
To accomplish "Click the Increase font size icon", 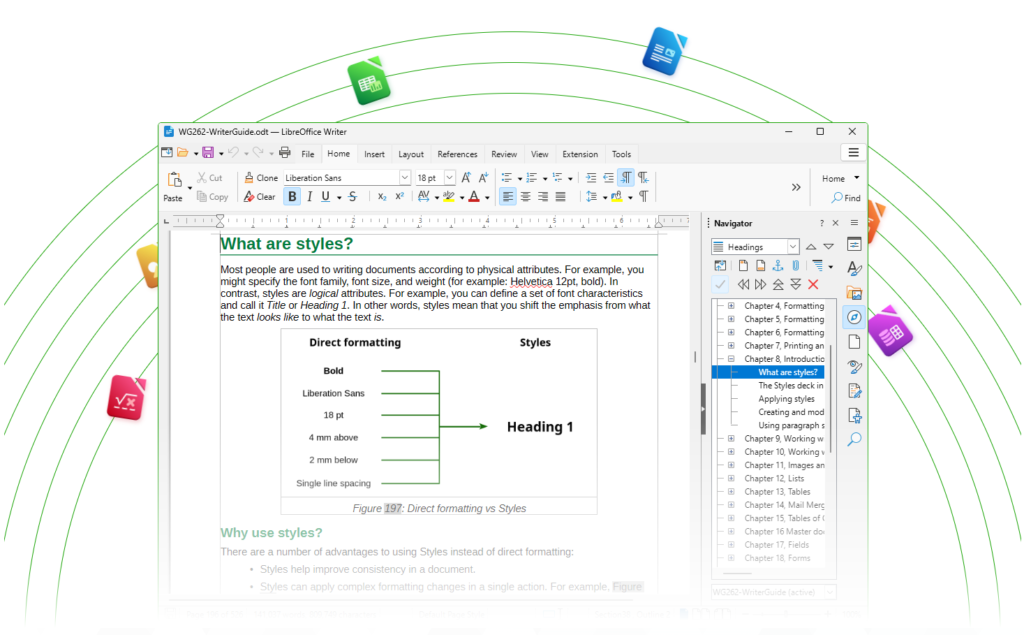I will (x=466, y=178).
